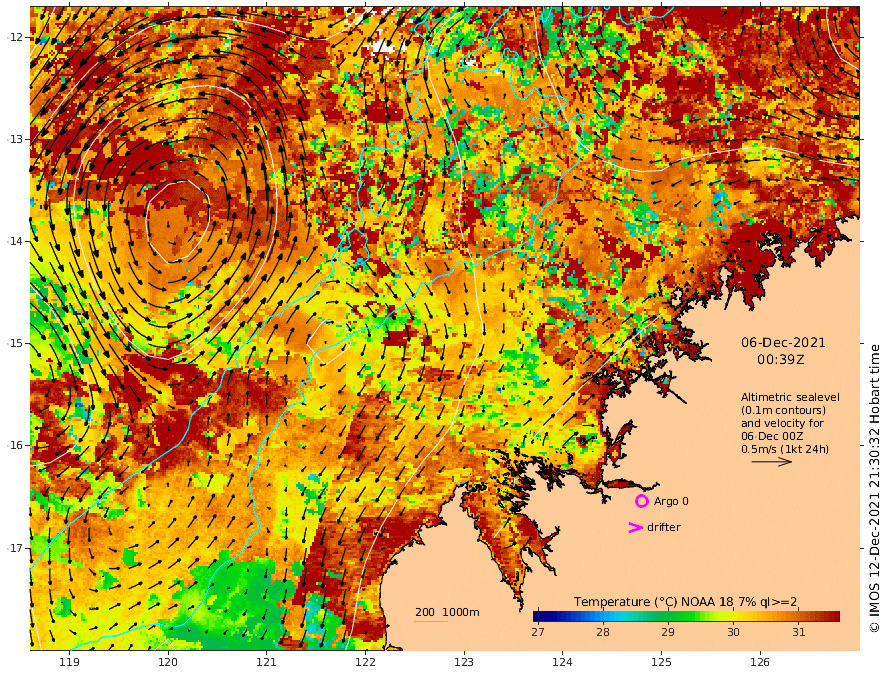Click the cyan 200 1000m isobath legend line
Screen dimensions: 880x680
click(x=430, y=621)
